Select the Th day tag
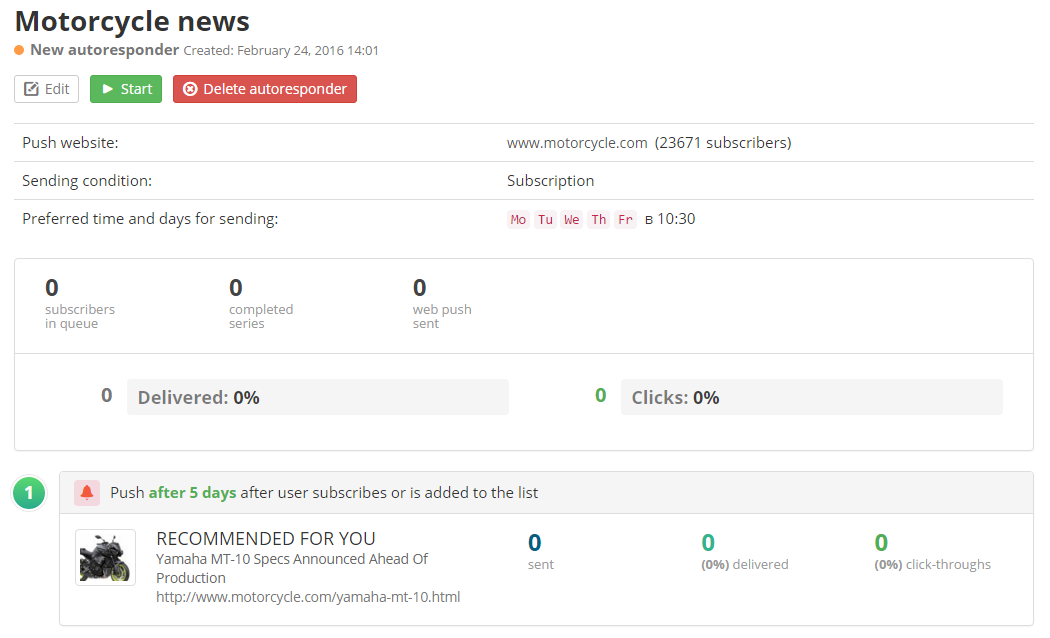 coord(598,220)
